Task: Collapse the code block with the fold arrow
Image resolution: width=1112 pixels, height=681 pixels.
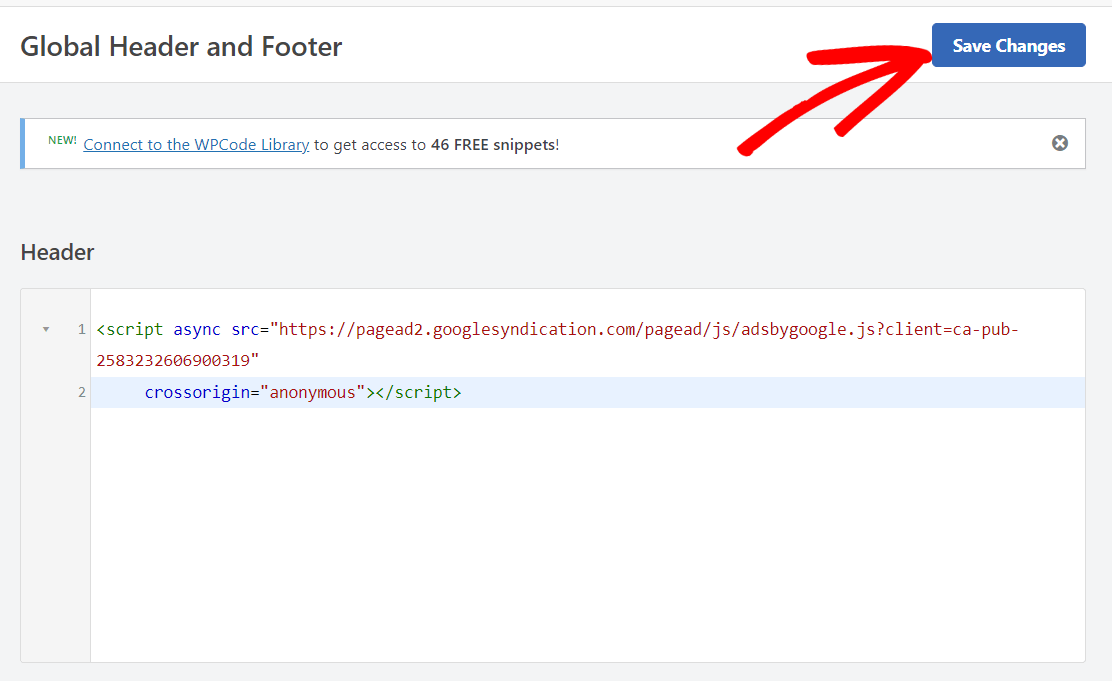Action: coord(45,327)
